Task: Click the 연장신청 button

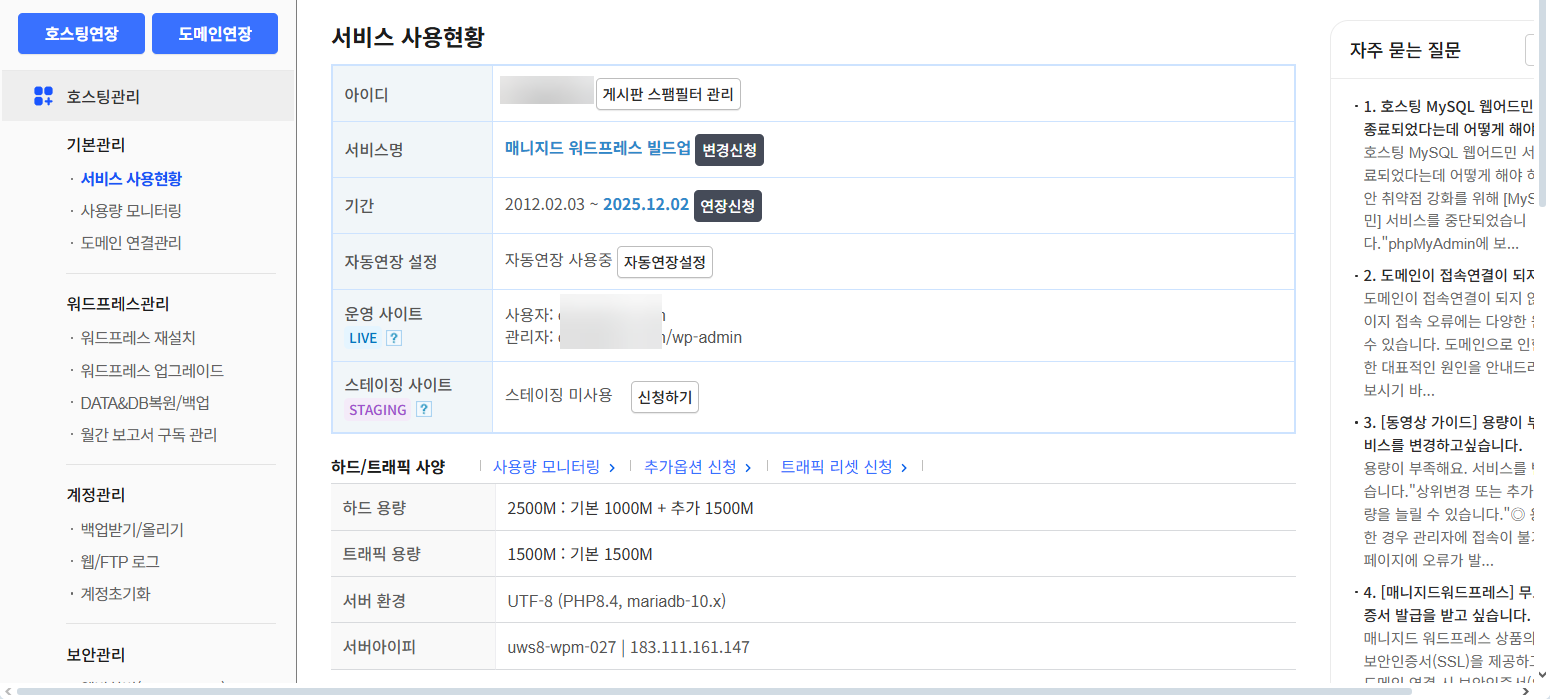Action: pos(728,206)
